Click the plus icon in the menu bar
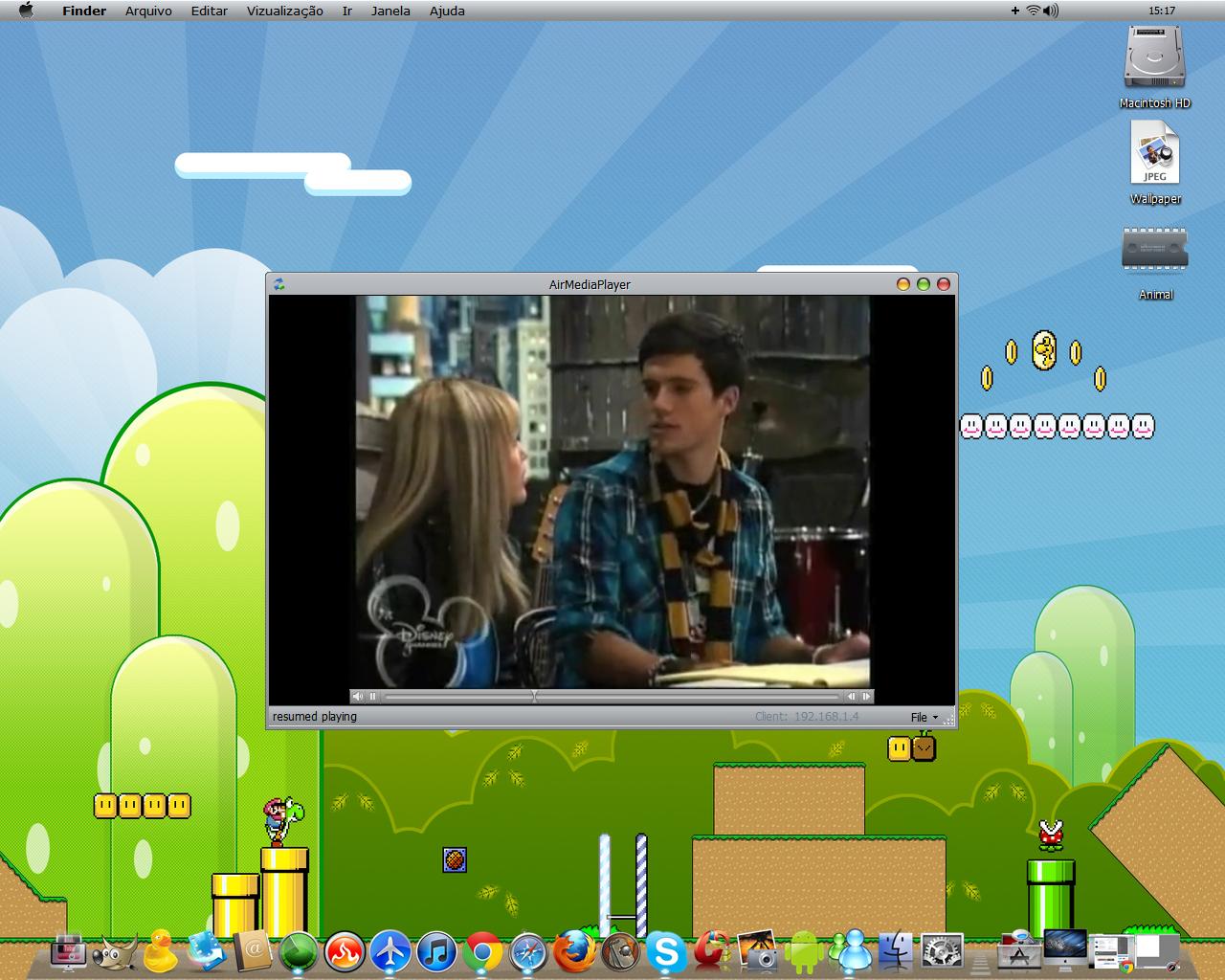The width and height of the screenshot is (1225, 980). (x=1015, y=11)
